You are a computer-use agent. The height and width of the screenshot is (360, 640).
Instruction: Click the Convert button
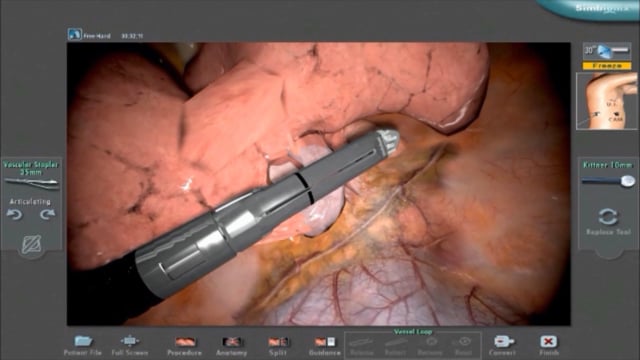coord(502,345)
